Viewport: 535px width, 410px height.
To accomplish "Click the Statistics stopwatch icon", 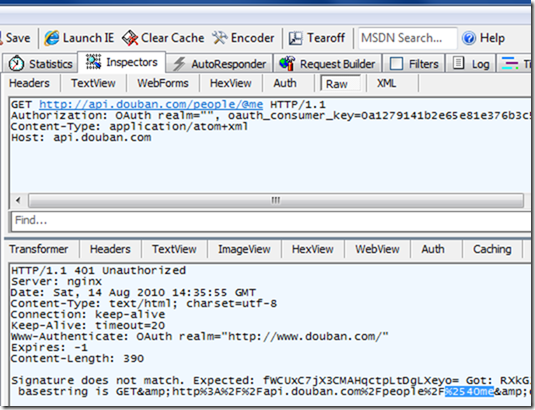I will coord(16,63).
